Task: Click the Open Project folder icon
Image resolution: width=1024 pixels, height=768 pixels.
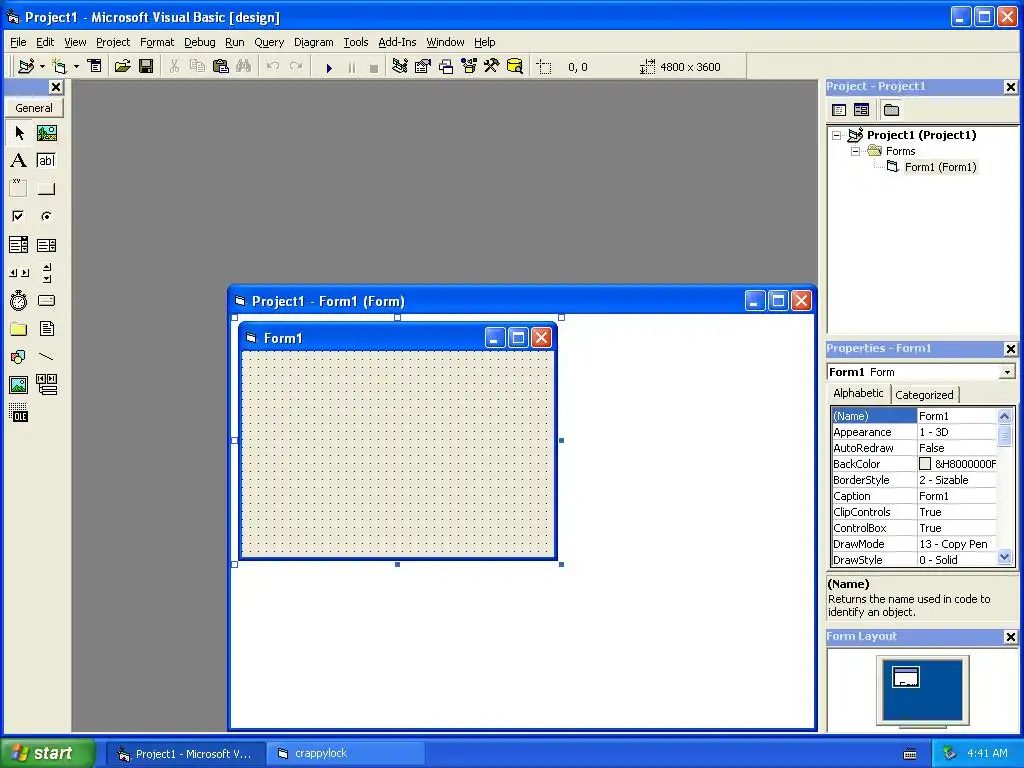Action: tap(122, 66)
